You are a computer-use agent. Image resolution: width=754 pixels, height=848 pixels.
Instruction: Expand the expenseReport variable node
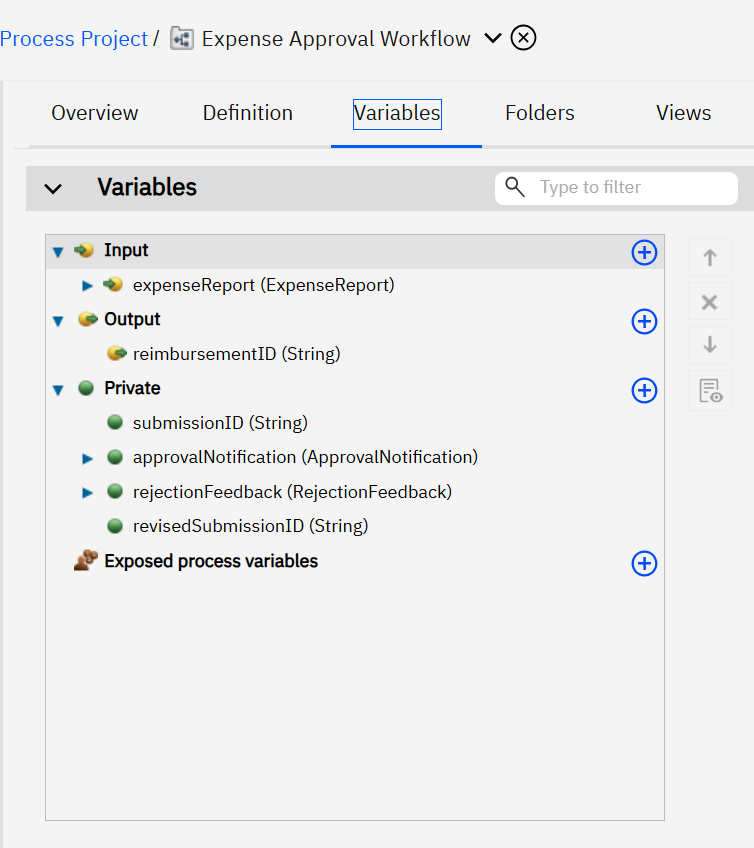tap(87, 285)
